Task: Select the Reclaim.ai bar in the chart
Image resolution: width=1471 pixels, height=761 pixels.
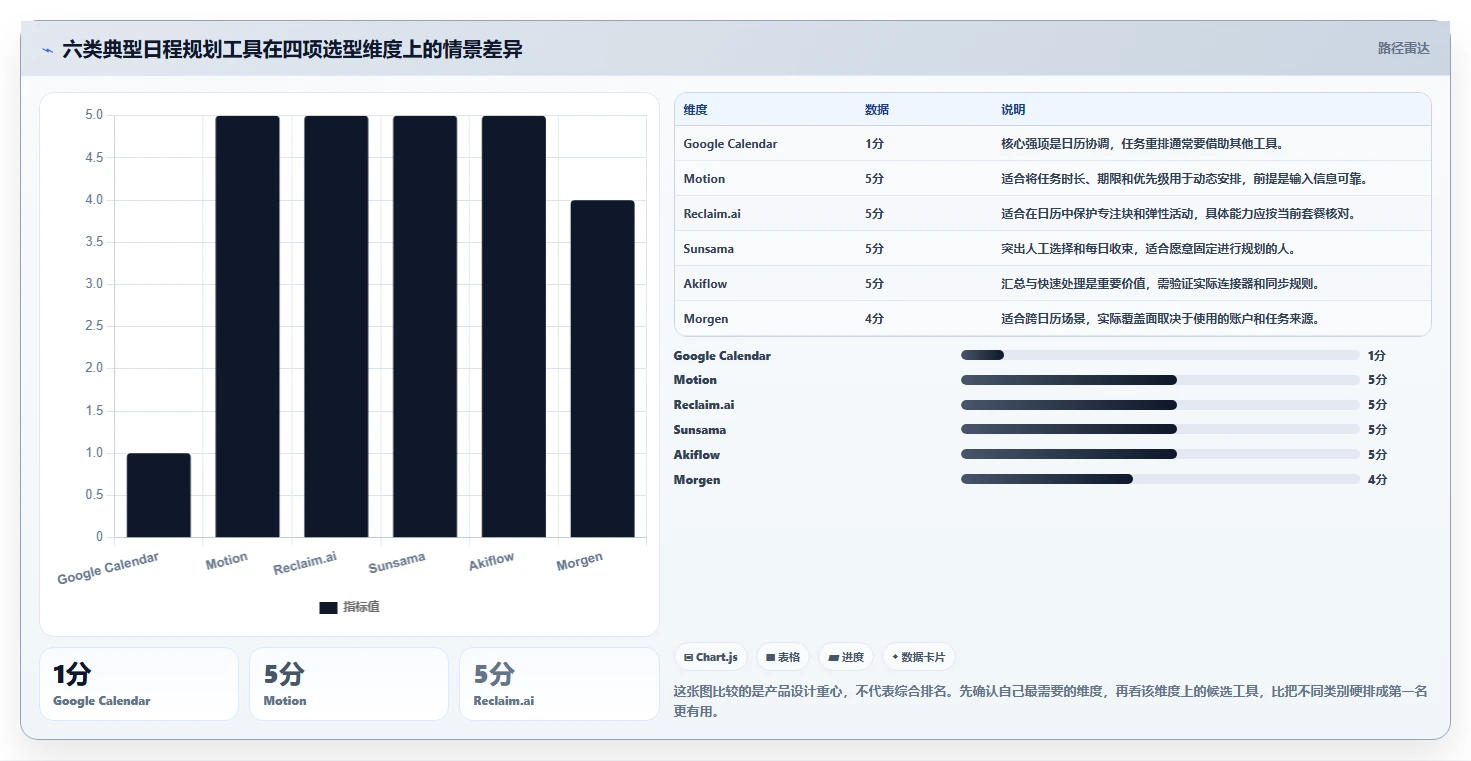Action: (336, 326)
